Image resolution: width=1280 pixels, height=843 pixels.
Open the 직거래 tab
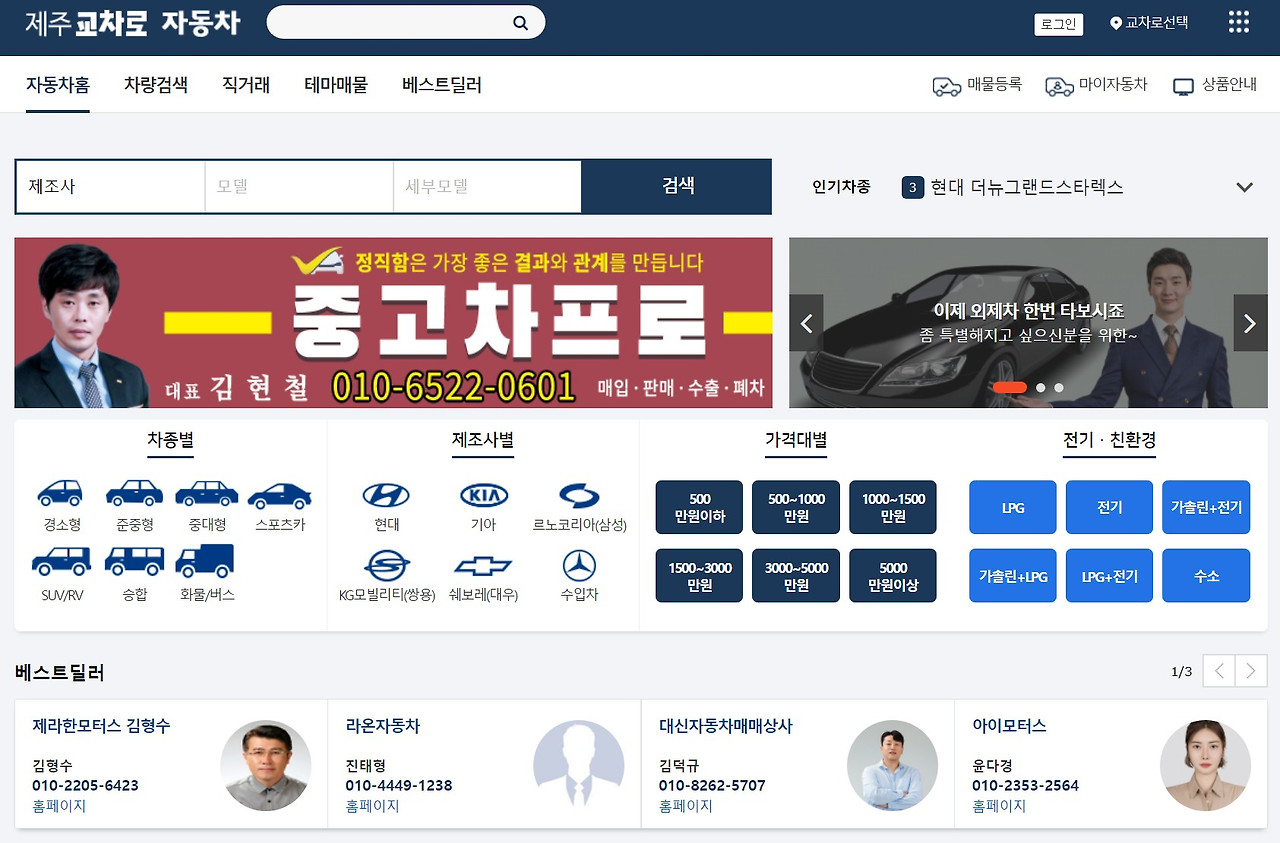(246, 85)
